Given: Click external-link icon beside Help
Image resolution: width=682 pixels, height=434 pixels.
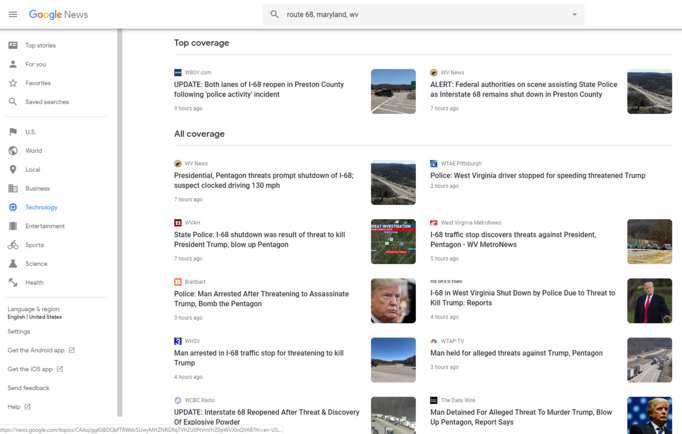Looking at the screenshot, I should tap(28, 407).
